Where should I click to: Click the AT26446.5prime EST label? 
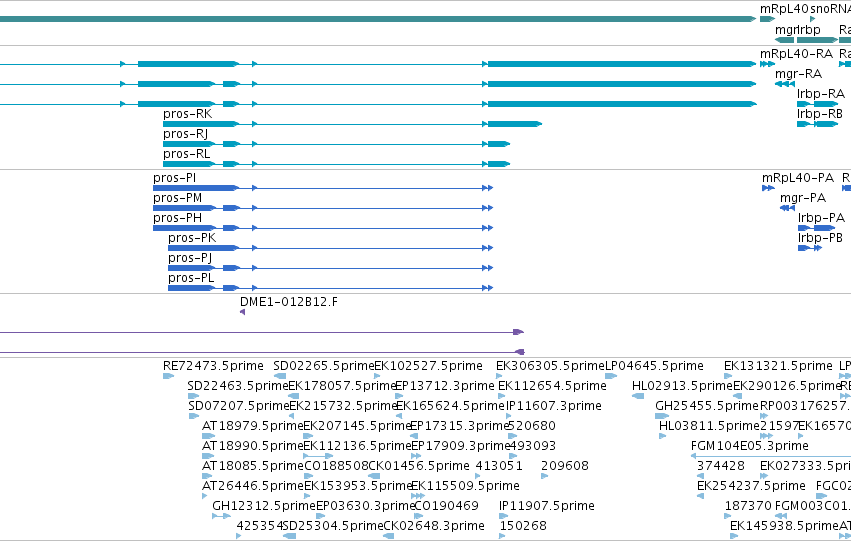pyautogui.click(x=252, y=487)
